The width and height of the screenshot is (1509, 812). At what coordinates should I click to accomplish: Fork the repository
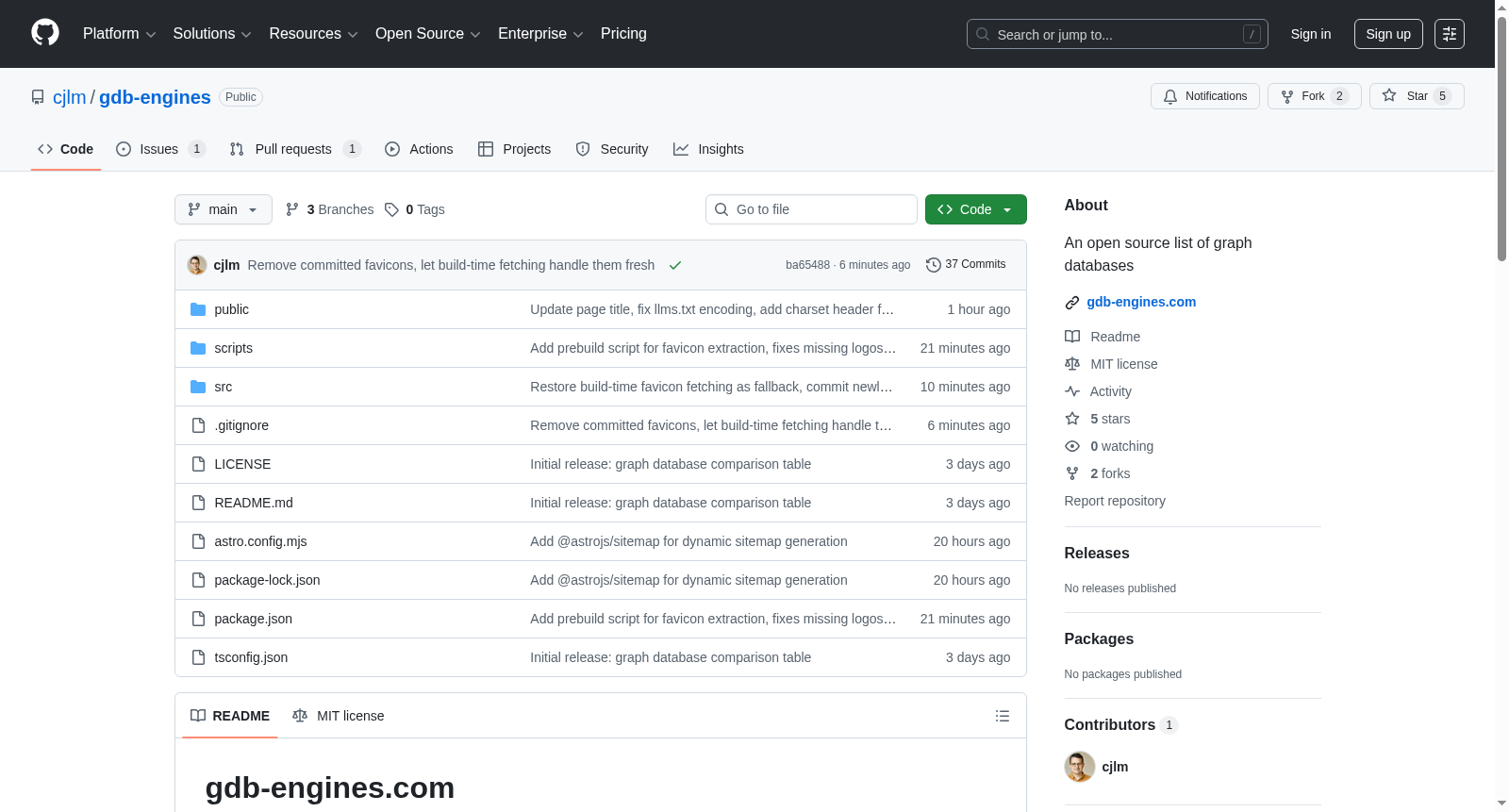[1314, 96]
